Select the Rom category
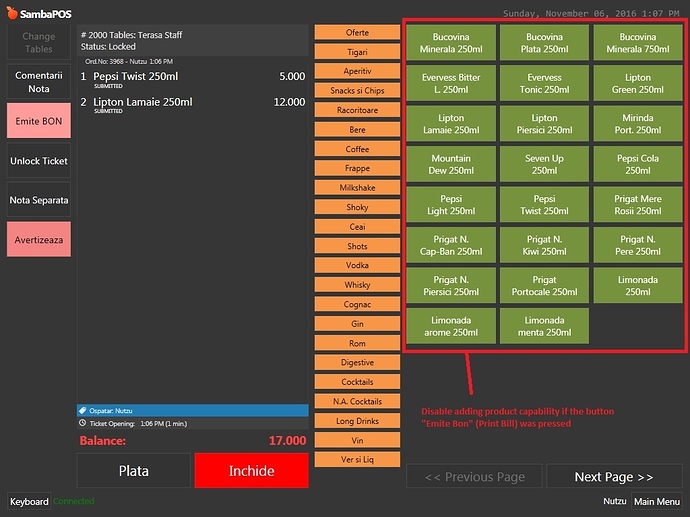The image size is (690, 517). coord(357,343)
